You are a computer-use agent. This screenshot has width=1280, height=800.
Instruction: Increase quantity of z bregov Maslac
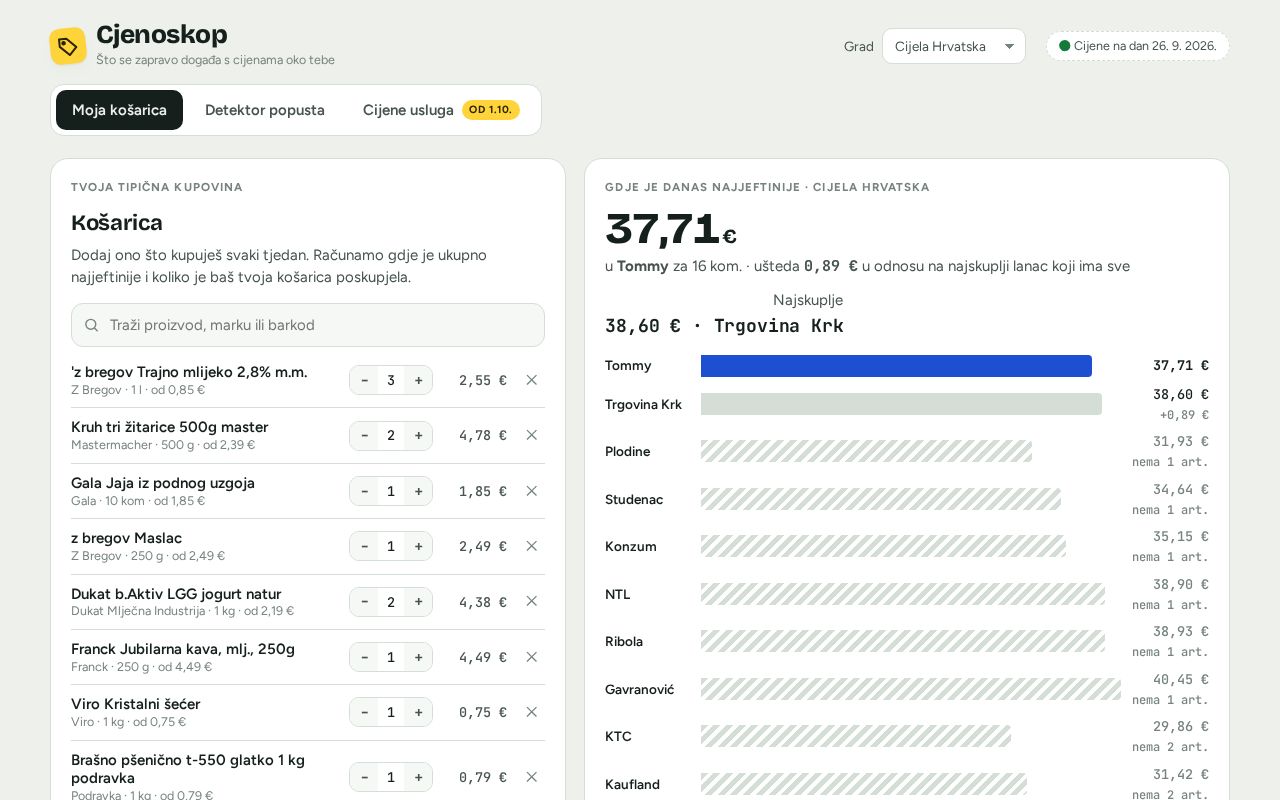pos(418,546)
